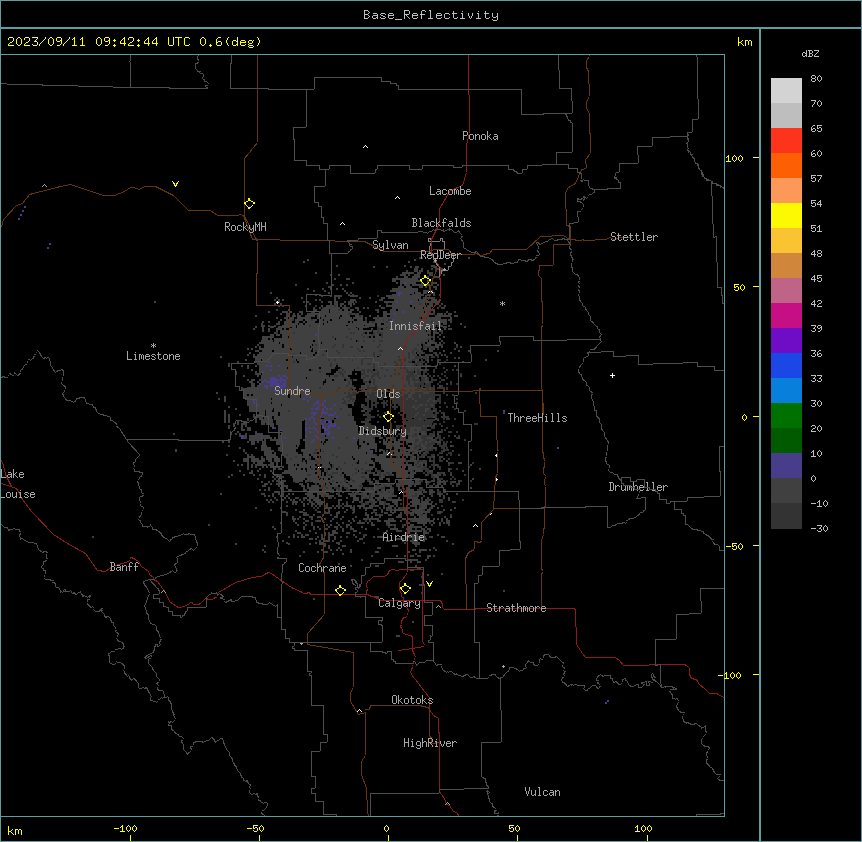Pick the white 80–70 dBZ legend swatch
The height and width of the screenshot is (842, 862).
click(x=786, y=91)
